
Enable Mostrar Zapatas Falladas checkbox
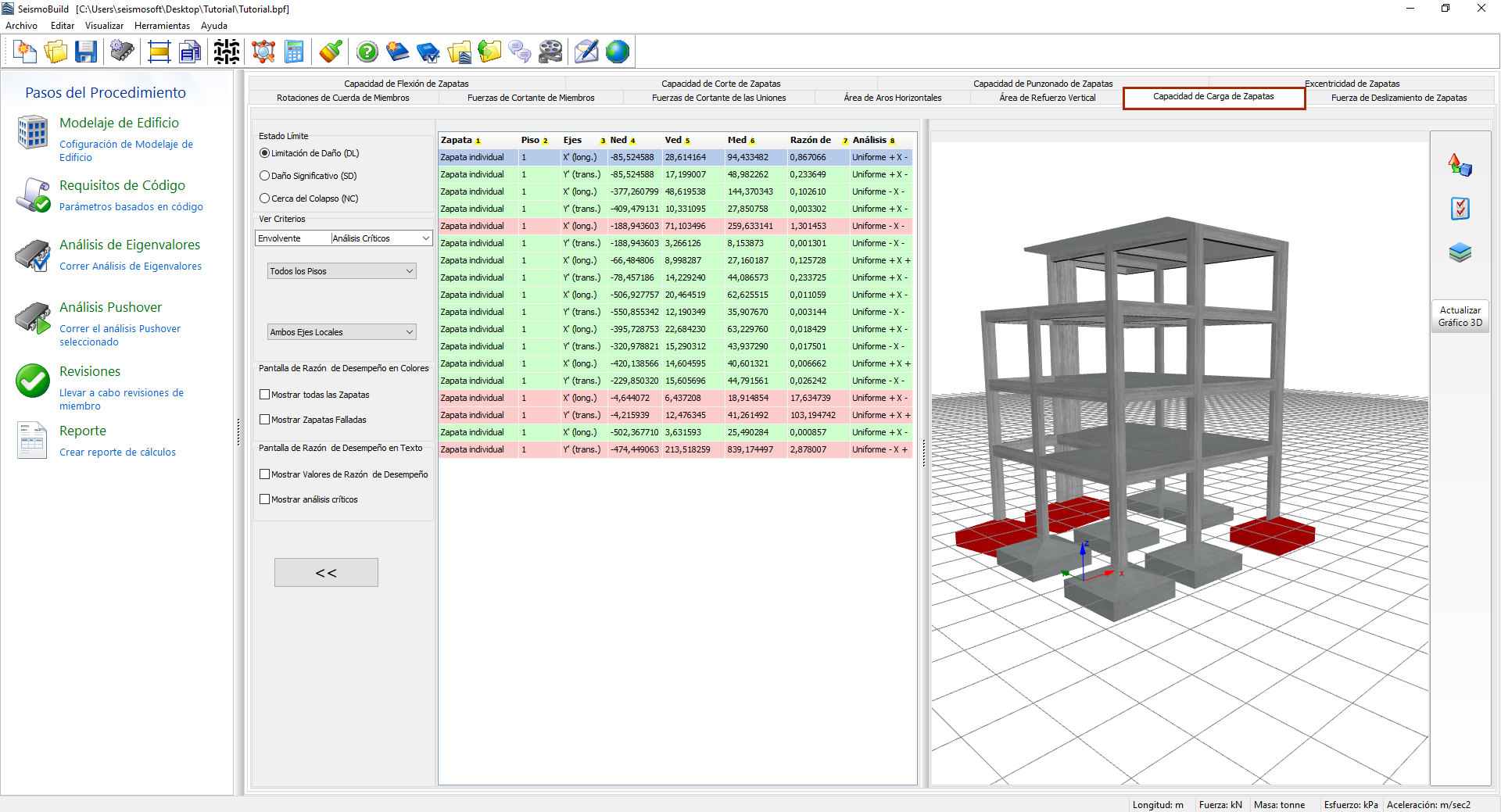(265, 420)
